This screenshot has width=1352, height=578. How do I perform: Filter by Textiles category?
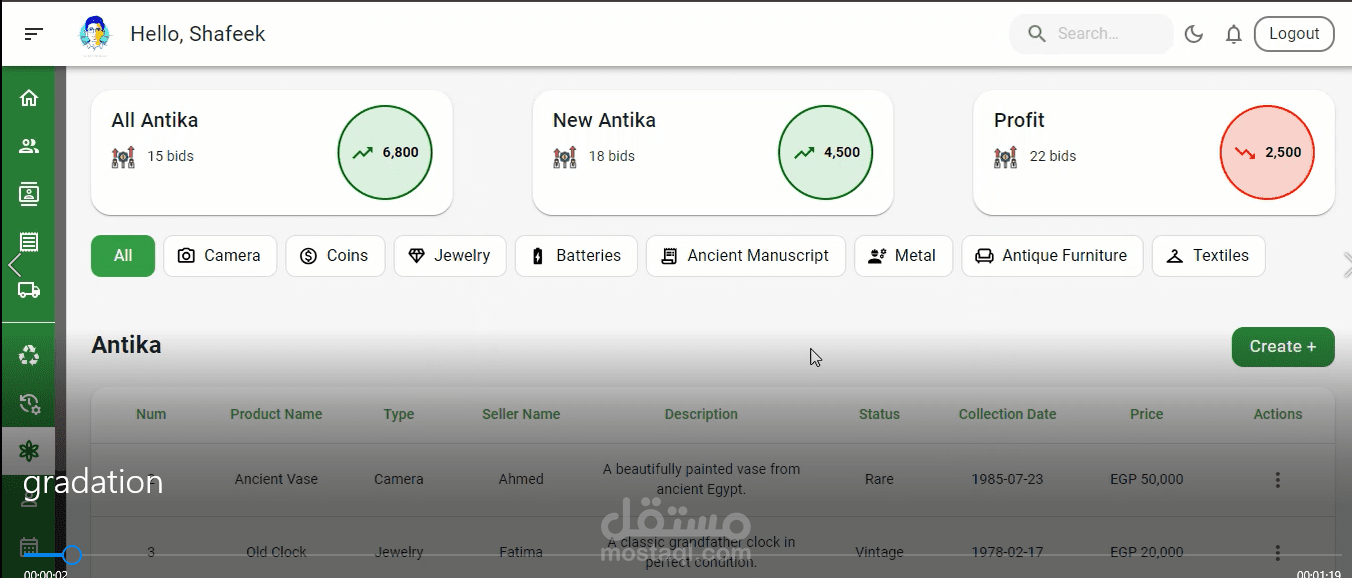tap(1208, 256)
